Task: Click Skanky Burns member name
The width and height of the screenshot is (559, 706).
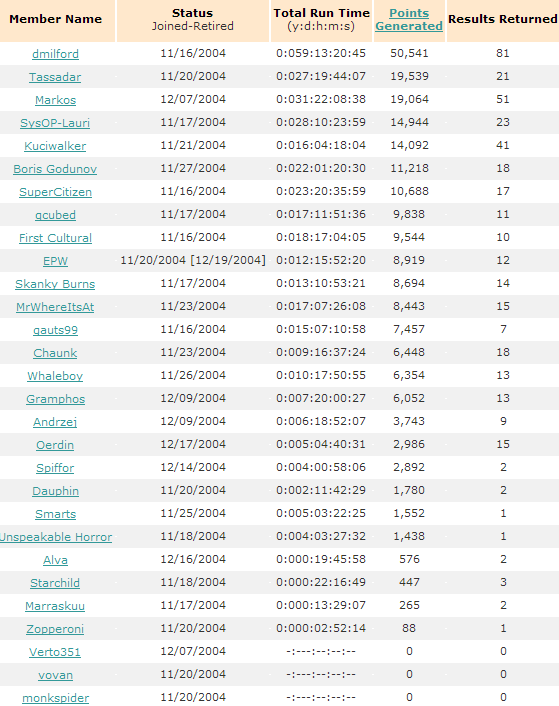Action: click(x=55, y=284)
